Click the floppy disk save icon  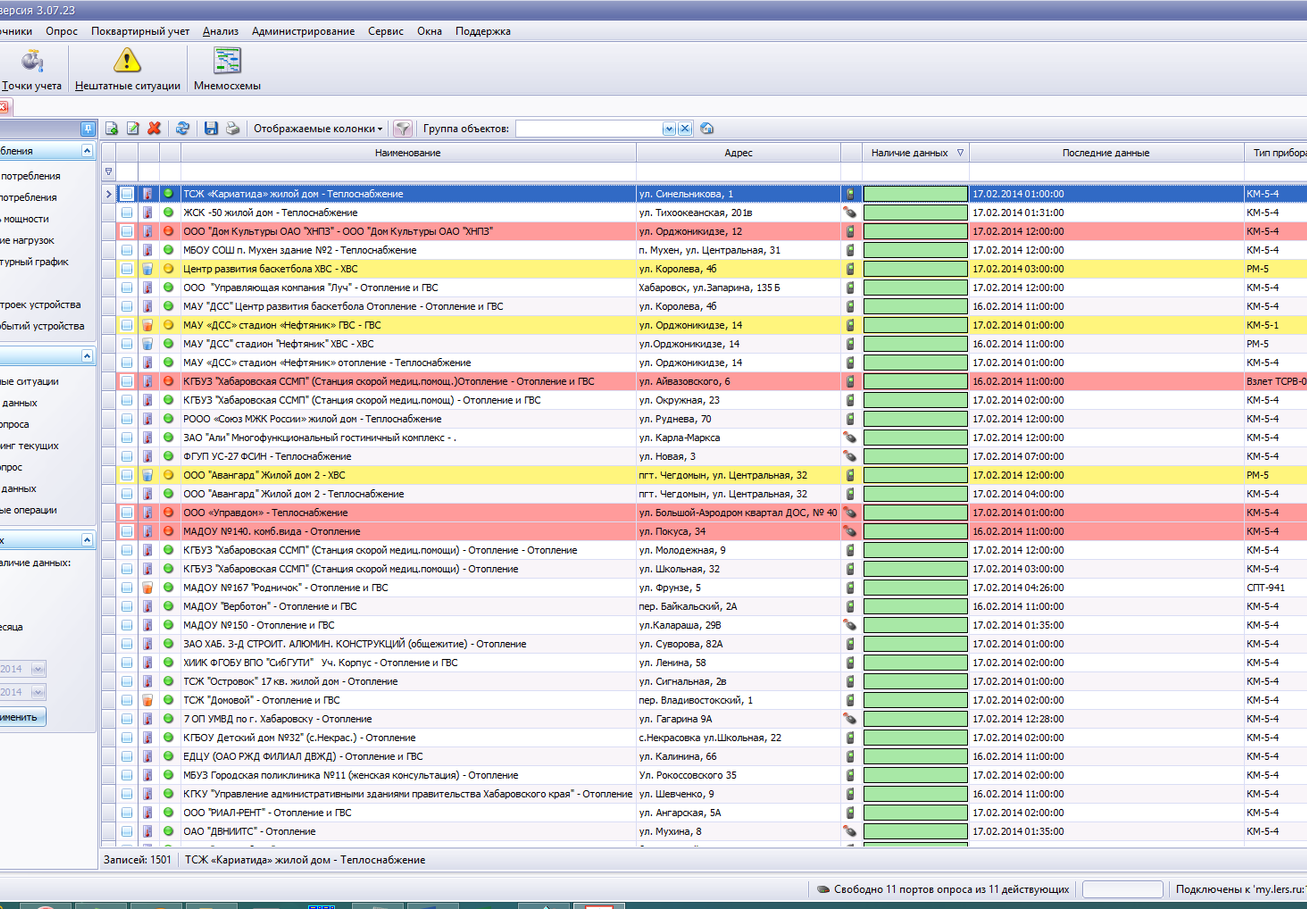click(x=211, y=129)
